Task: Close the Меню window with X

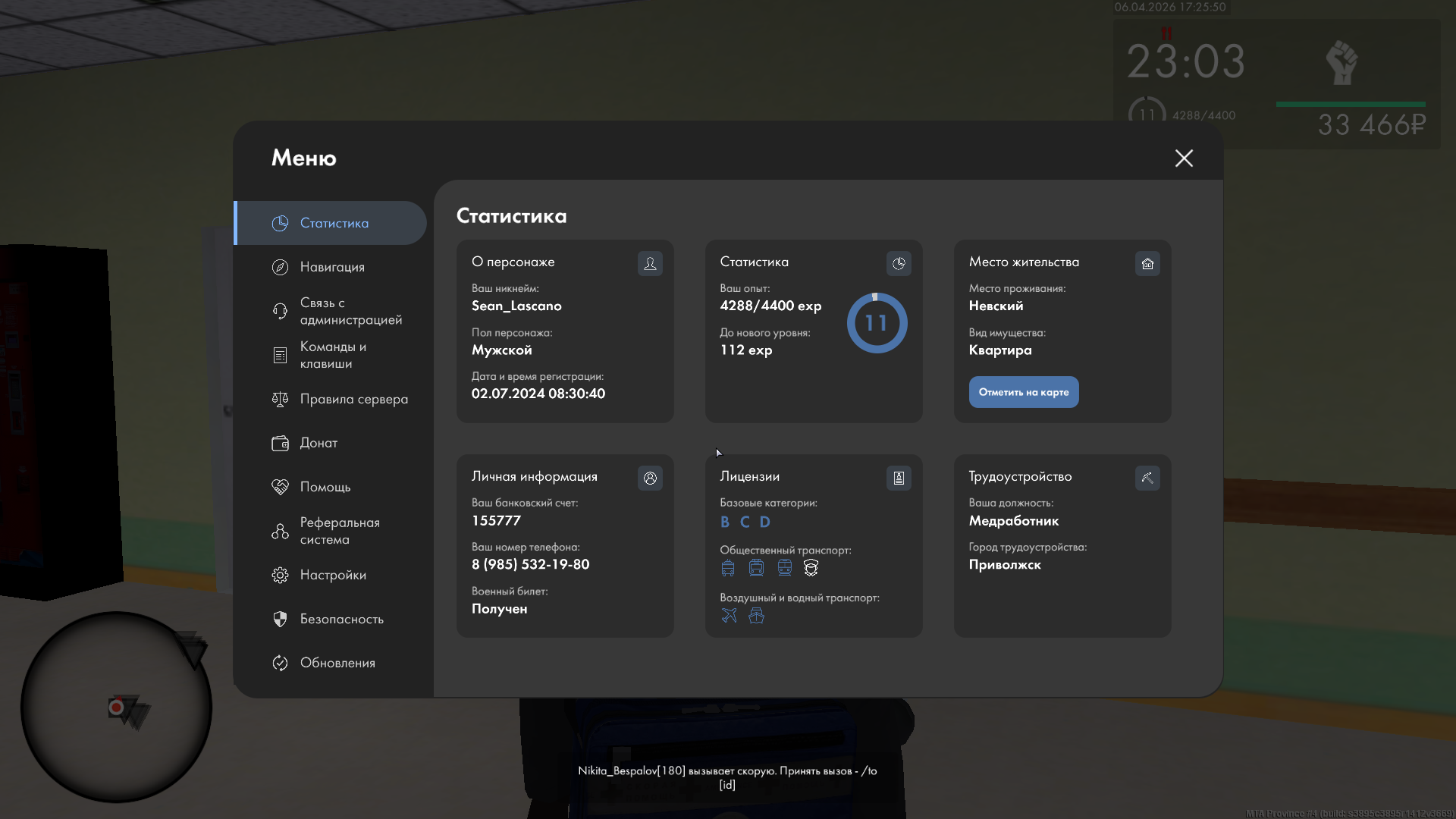Action: tap(1184, 158)
